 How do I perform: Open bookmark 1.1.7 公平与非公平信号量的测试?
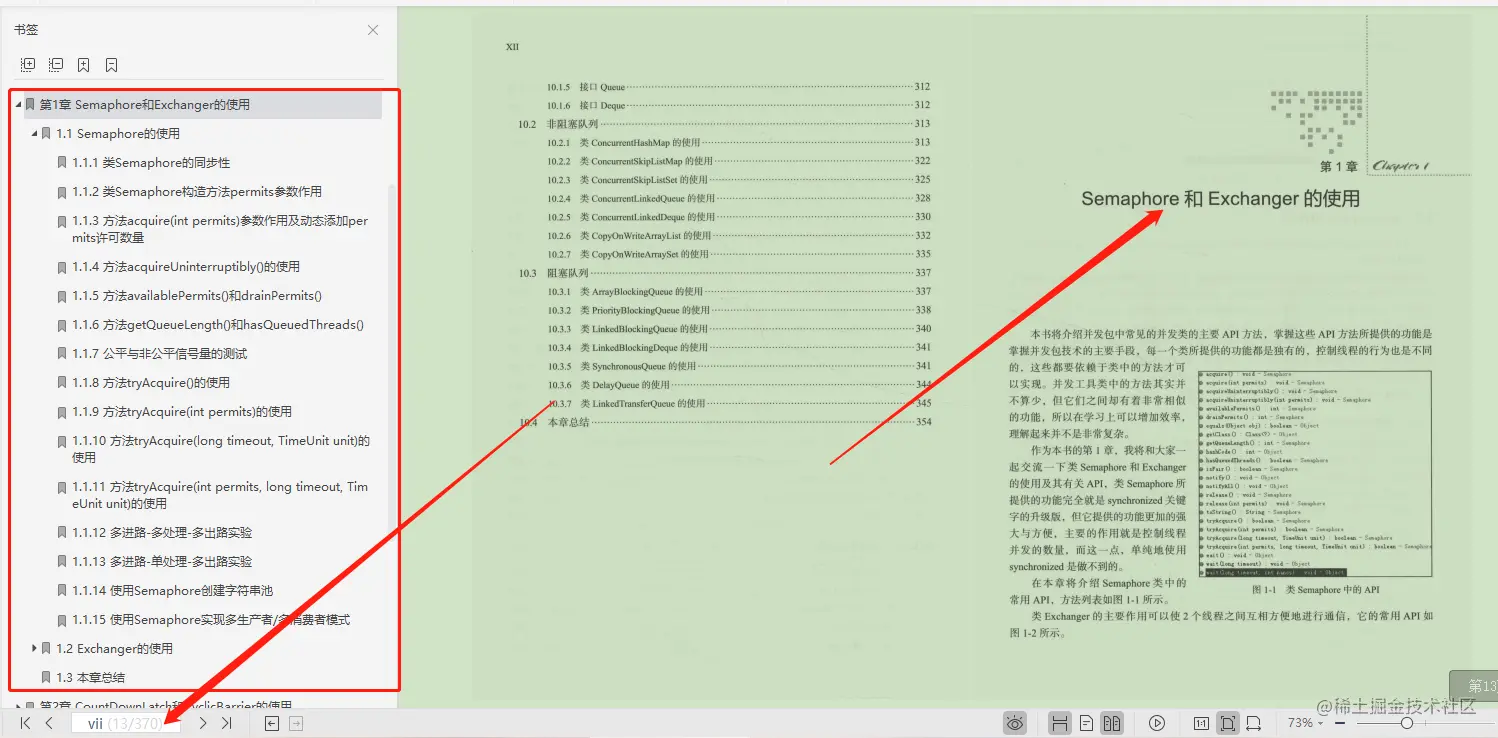(x=160, y=354)
